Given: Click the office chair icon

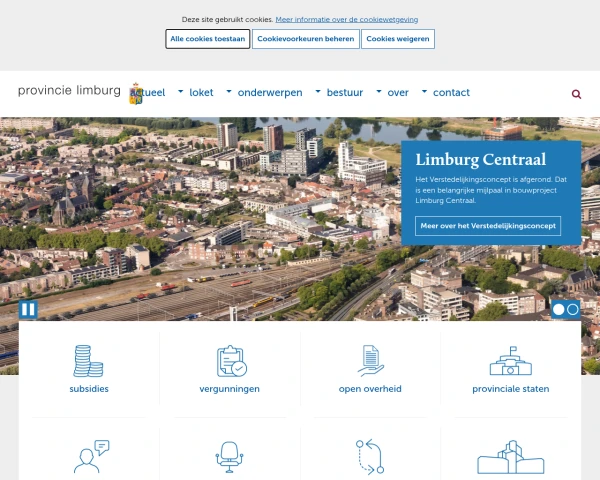Looking at the screenshot, I should 229,457.
